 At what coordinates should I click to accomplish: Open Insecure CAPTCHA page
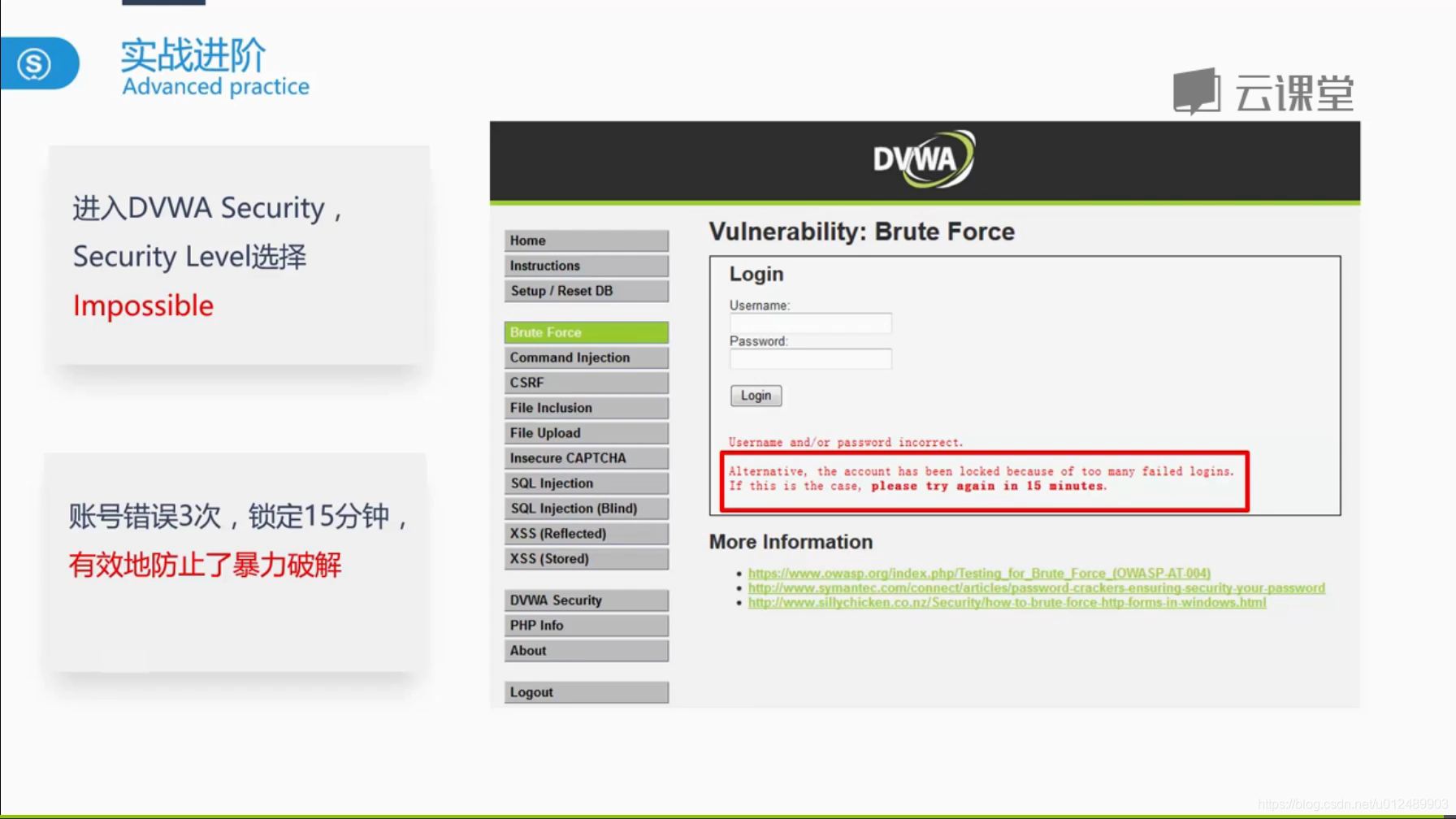[586, 458]
